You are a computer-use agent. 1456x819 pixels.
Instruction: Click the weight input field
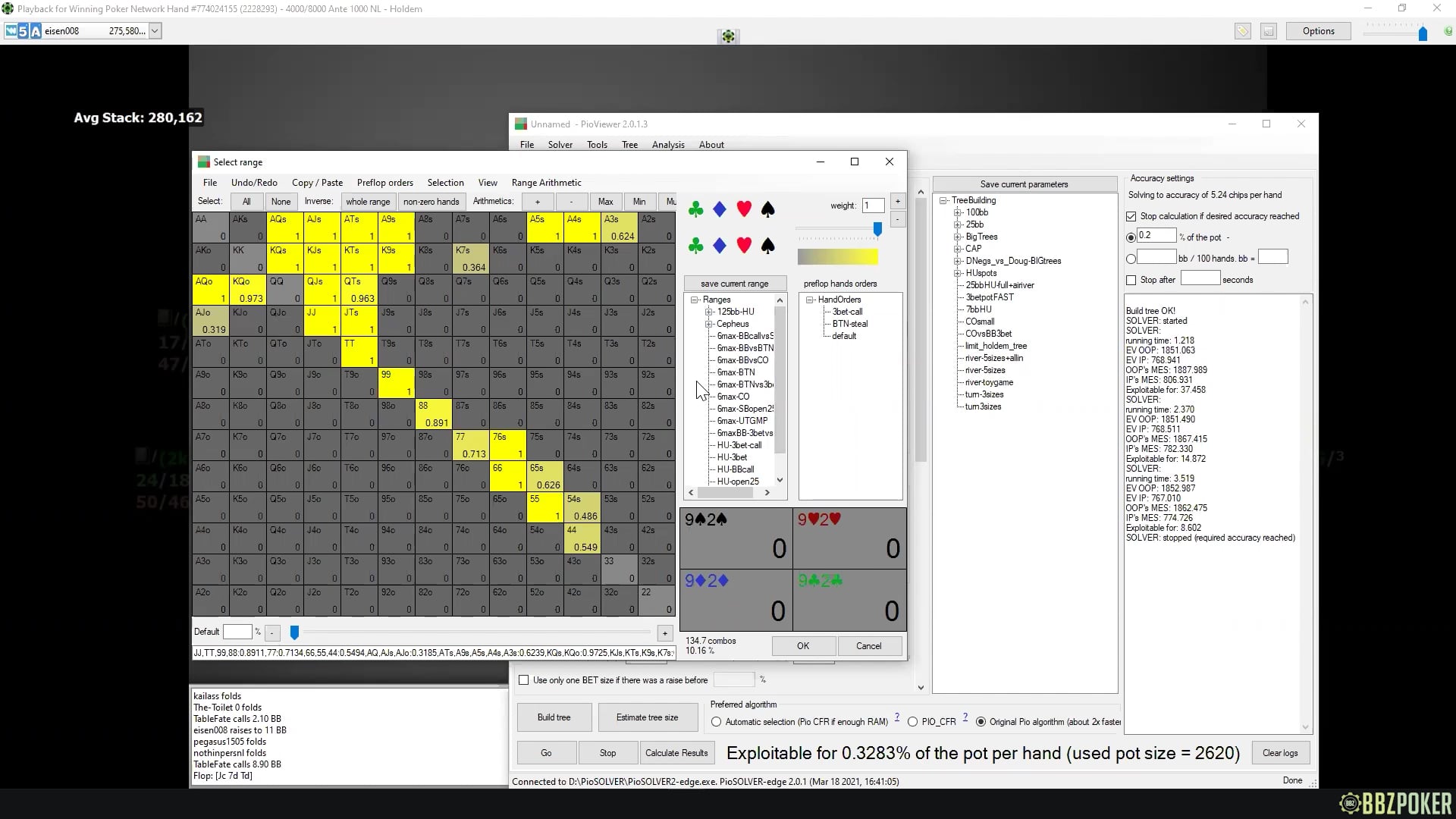tap(873, 206)
